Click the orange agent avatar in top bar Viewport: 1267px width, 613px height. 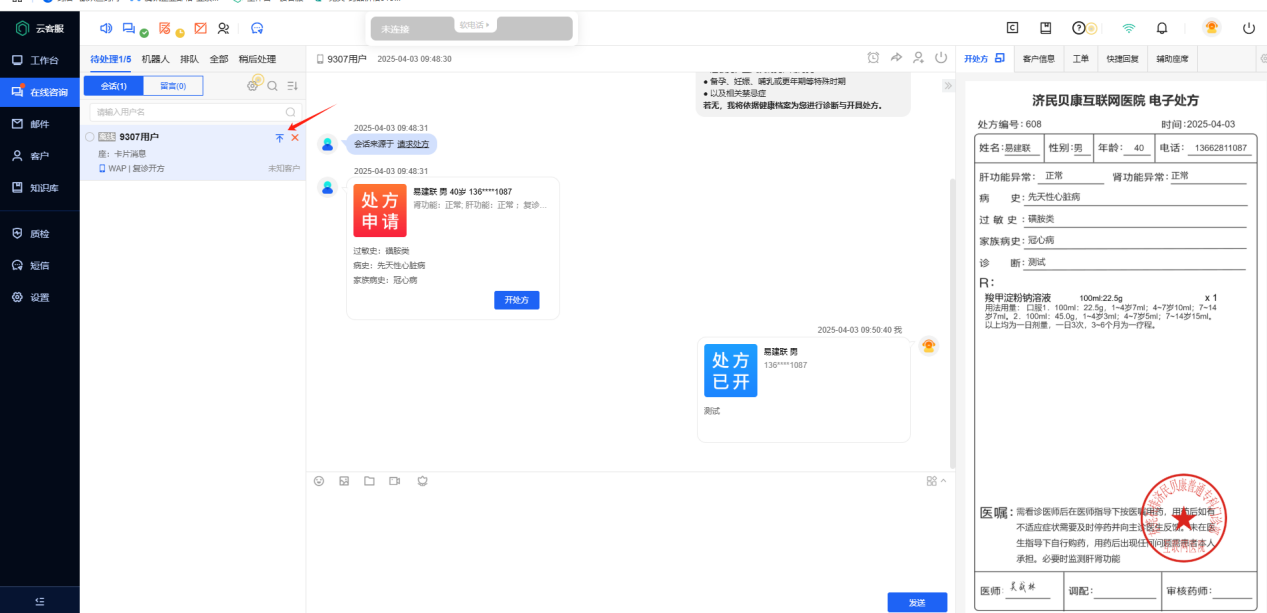[x=1212, y=28]
